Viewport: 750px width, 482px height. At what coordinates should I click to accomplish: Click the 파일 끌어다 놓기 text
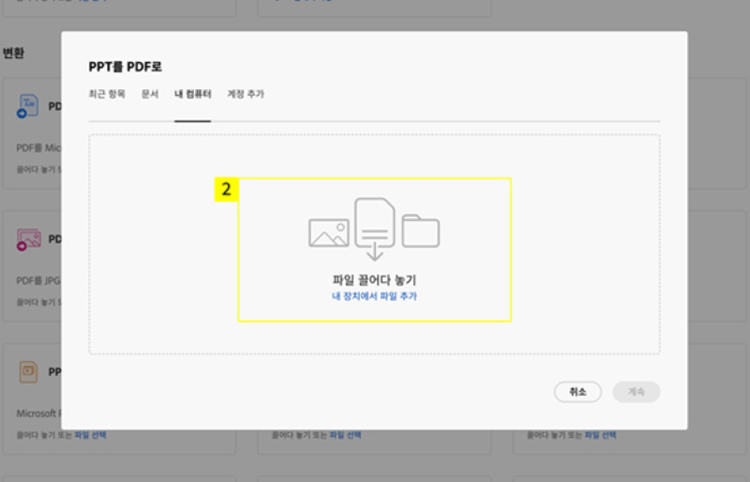point(375,280)
